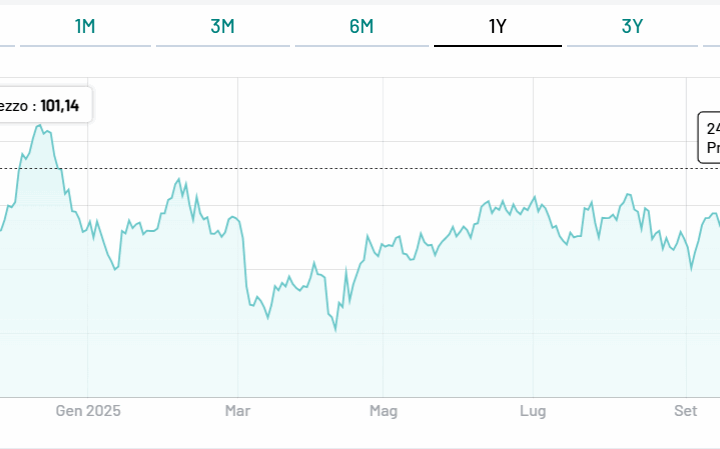
Task: Switch chart to the 3M range
Action: click(x=222, y=27)
